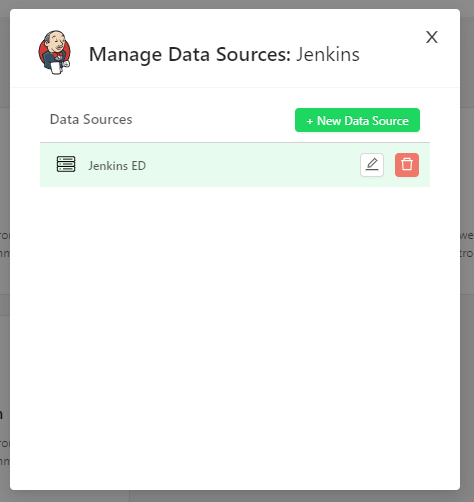The height and width of the screenshot is (502, 474).
Task: Click the word Jenkins in the title
Action: coord(328,54)
